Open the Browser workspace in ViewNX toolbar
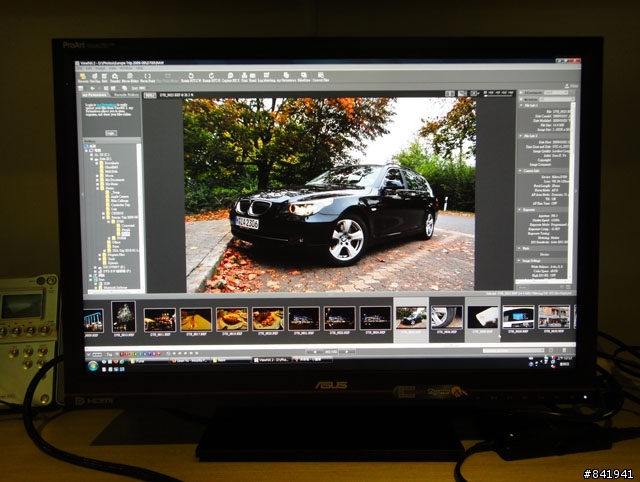640x482 pixels. (x=82, y=78)
